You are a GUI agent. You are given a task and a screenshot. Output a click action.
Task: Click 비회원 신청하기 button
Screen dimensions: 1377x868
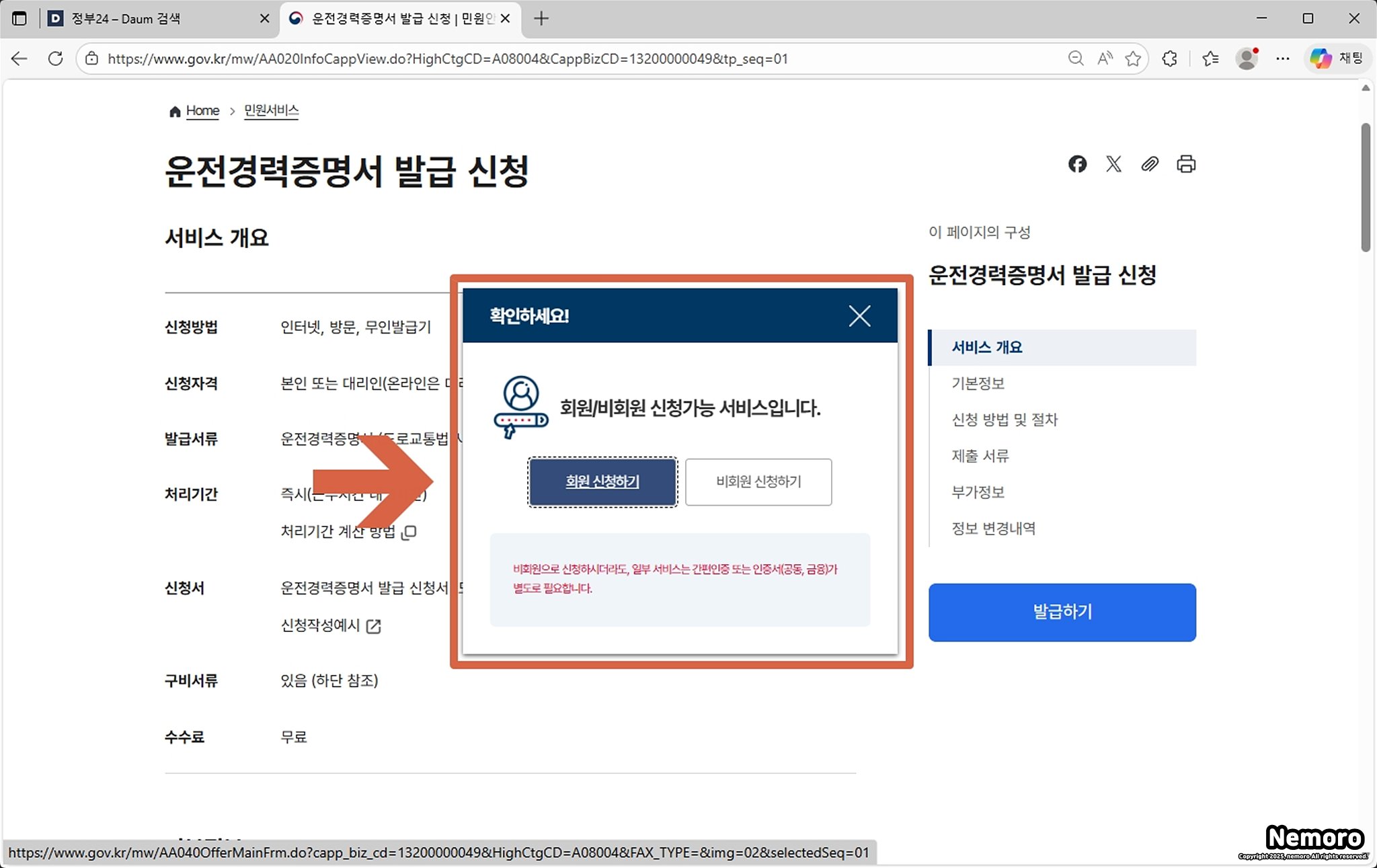(758, 482)
